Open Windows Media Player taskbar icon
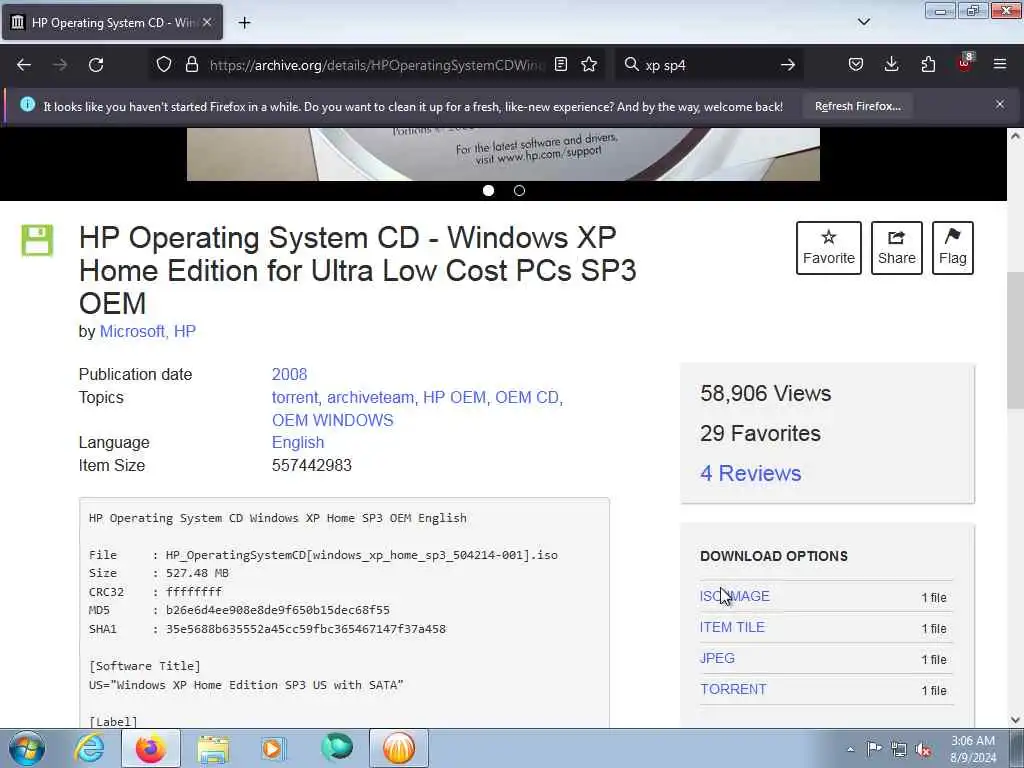This screenshot has width=1024, height=768. [x=274, y=748]
